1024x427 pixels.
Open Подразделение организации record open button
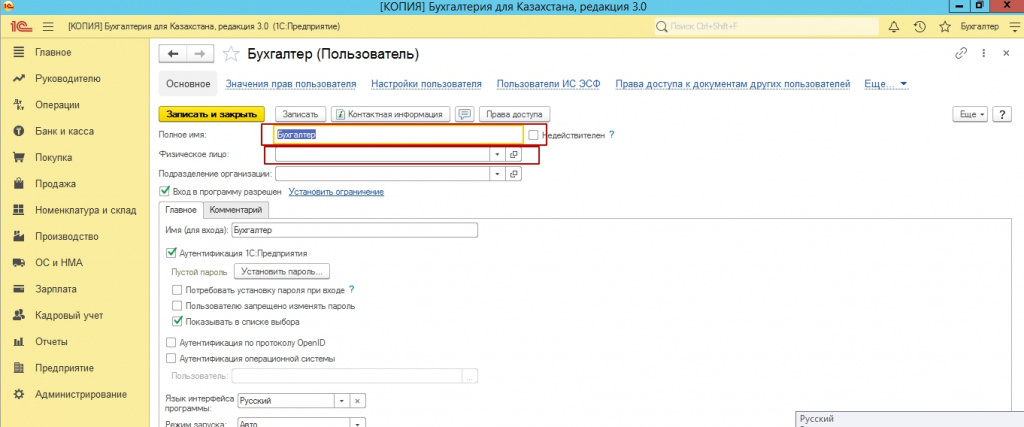point(513,174)
